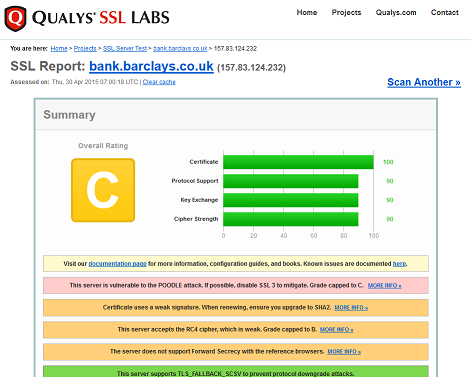This screenshot has width=471, height=377.
Task: Open MORE INFO for RC4 cipher warning
Action: click(336, 330)
